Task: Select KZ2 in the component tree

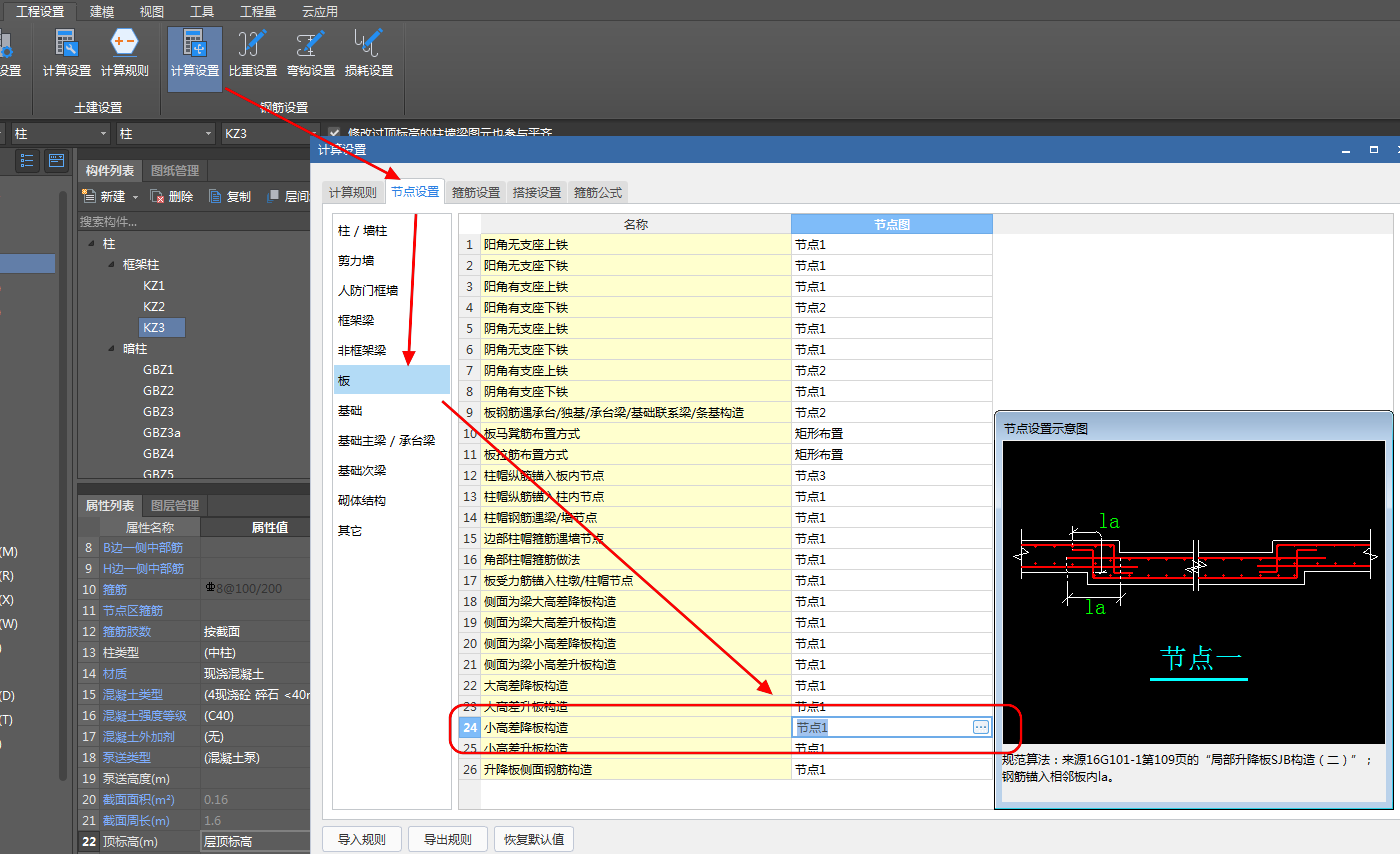Action: point(154,307)
